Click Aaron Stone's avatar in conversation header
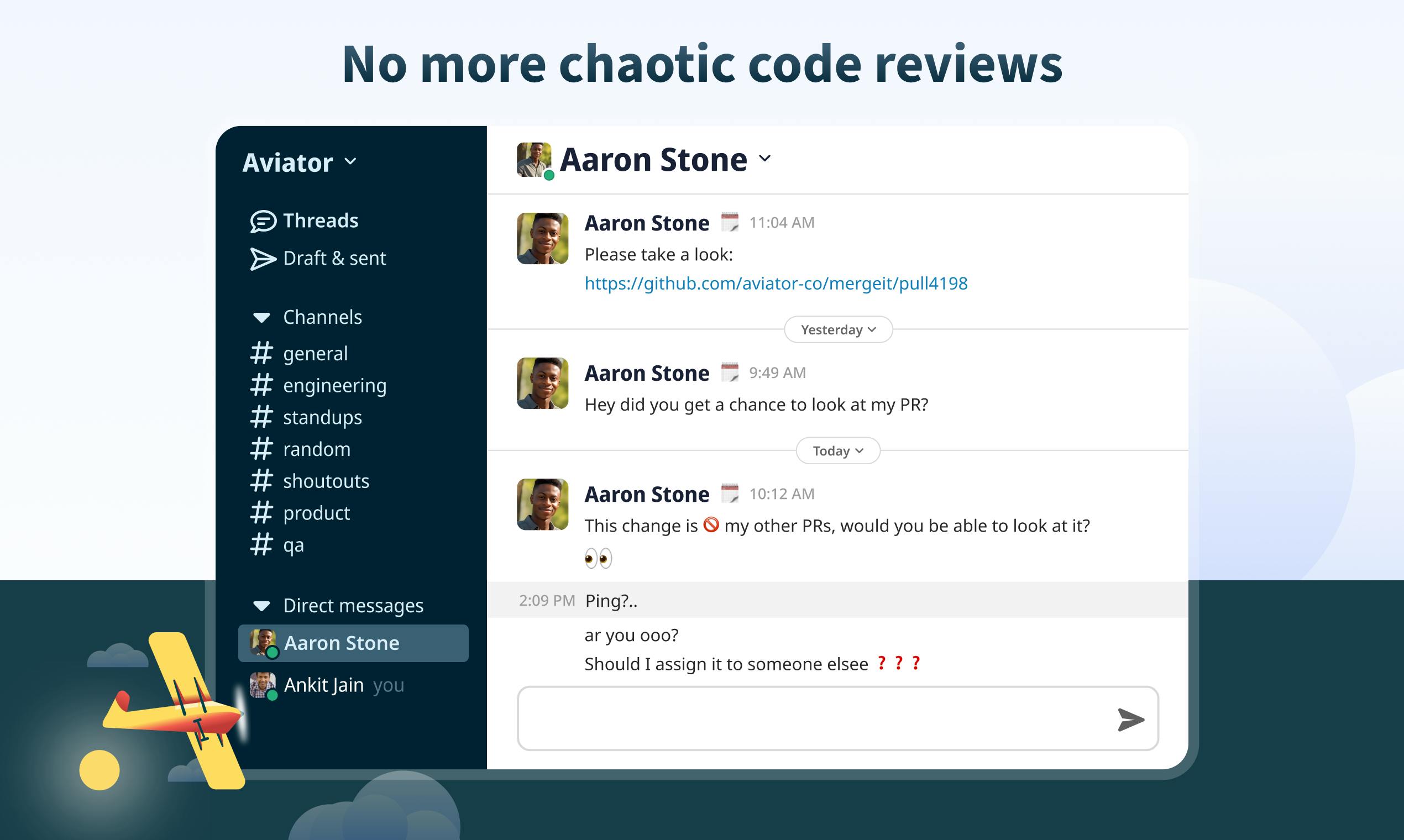 [535, 160]
